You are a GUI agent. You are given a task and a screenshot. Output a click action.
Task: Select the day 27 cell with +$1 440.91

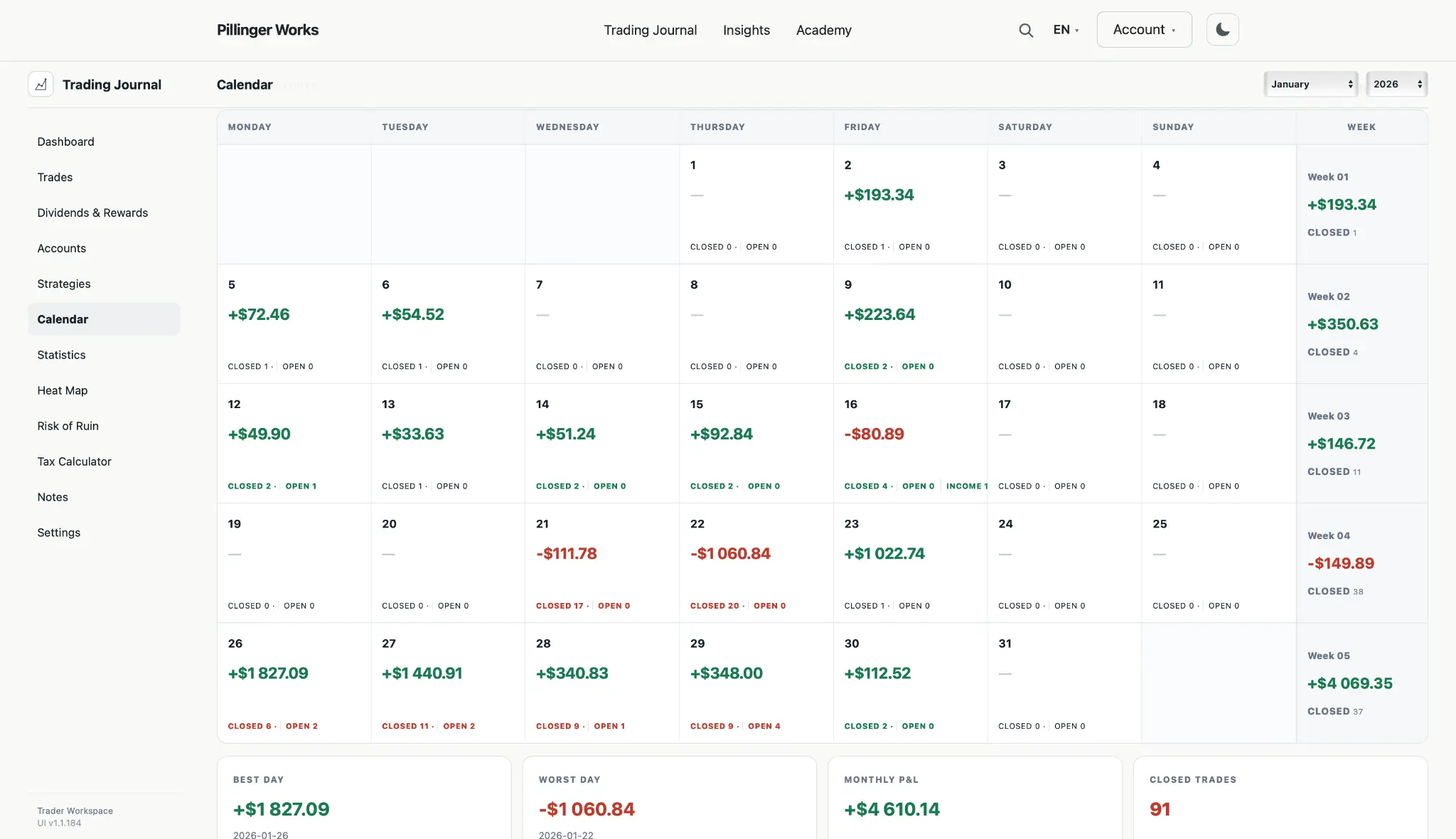click(x=448, y=683)
